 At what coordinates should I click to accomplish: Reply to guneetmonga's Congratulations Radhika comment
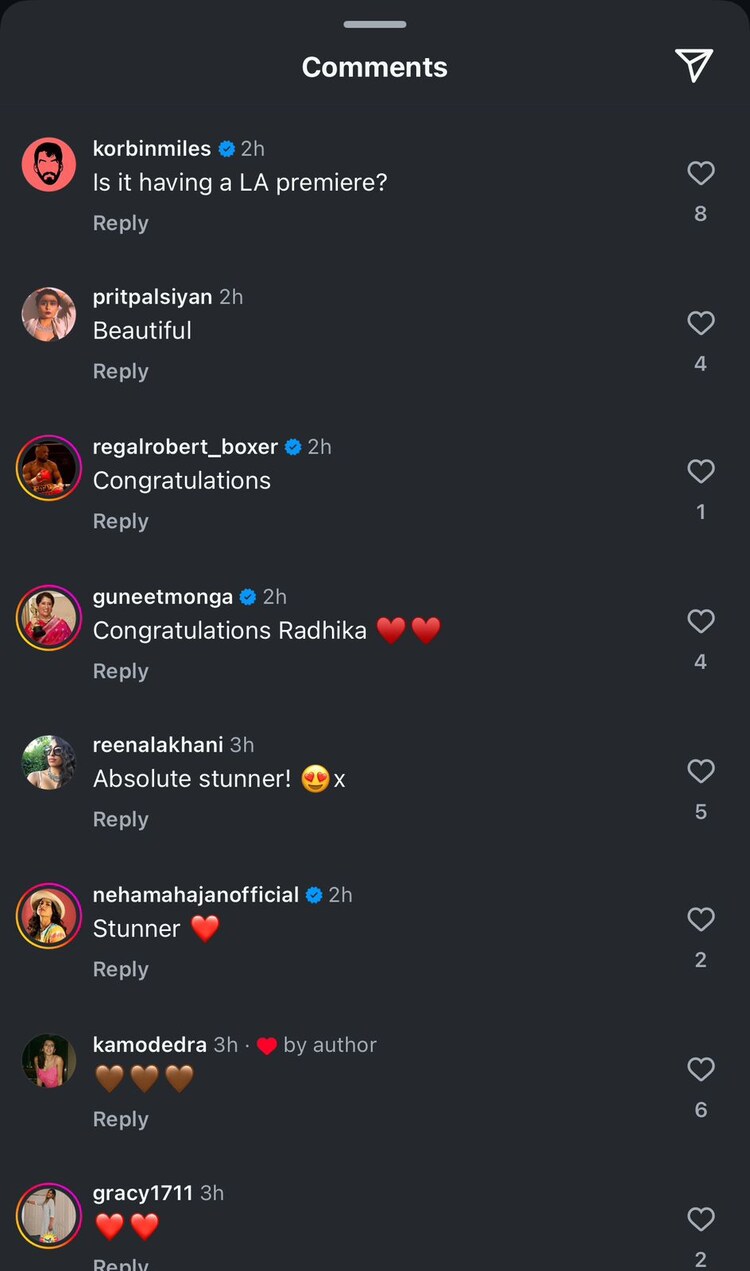(x=120, y=671)
